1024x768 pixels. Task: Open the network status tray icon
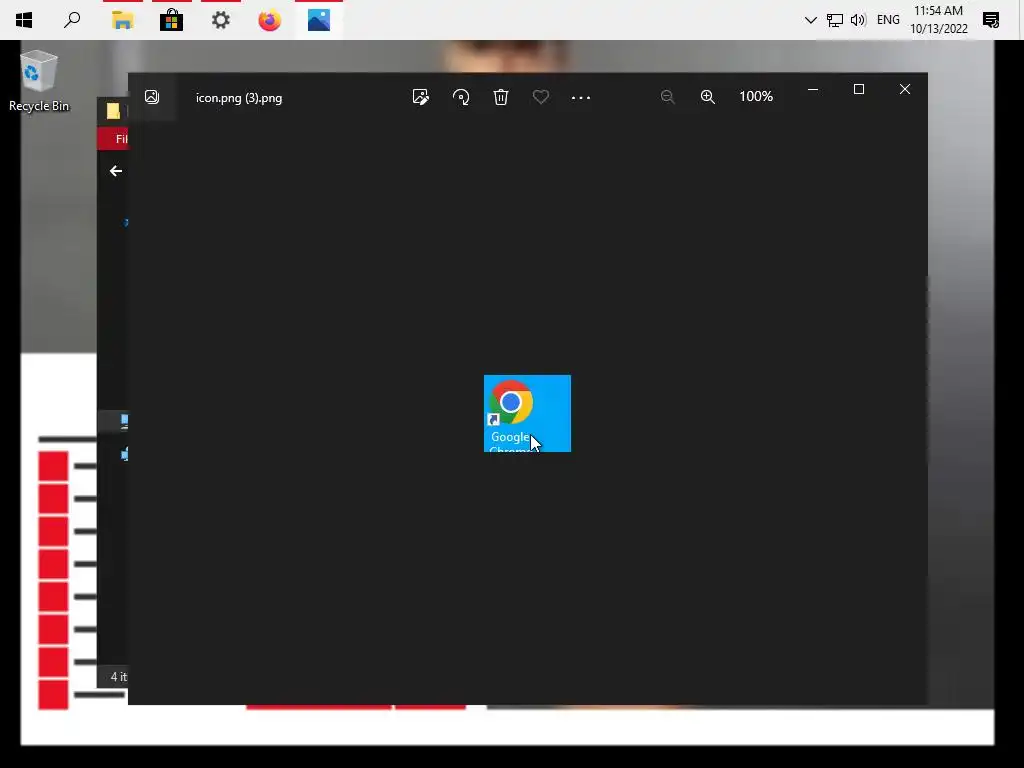pyautogui.click(x=835, y=20)
